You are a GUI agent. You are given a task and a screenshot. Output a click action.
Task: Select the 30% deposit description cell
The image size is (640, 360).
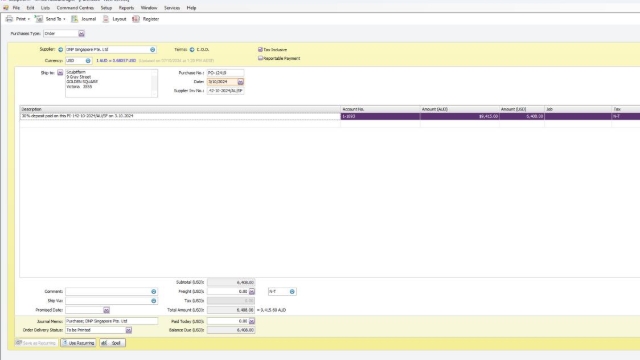(180, 116)
